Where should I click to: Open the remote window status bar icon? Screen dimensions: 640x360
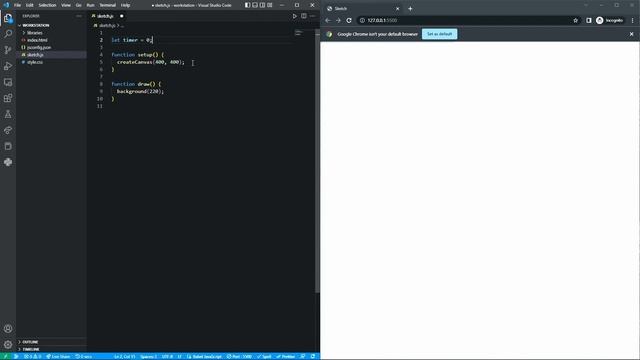pos(6,356)
